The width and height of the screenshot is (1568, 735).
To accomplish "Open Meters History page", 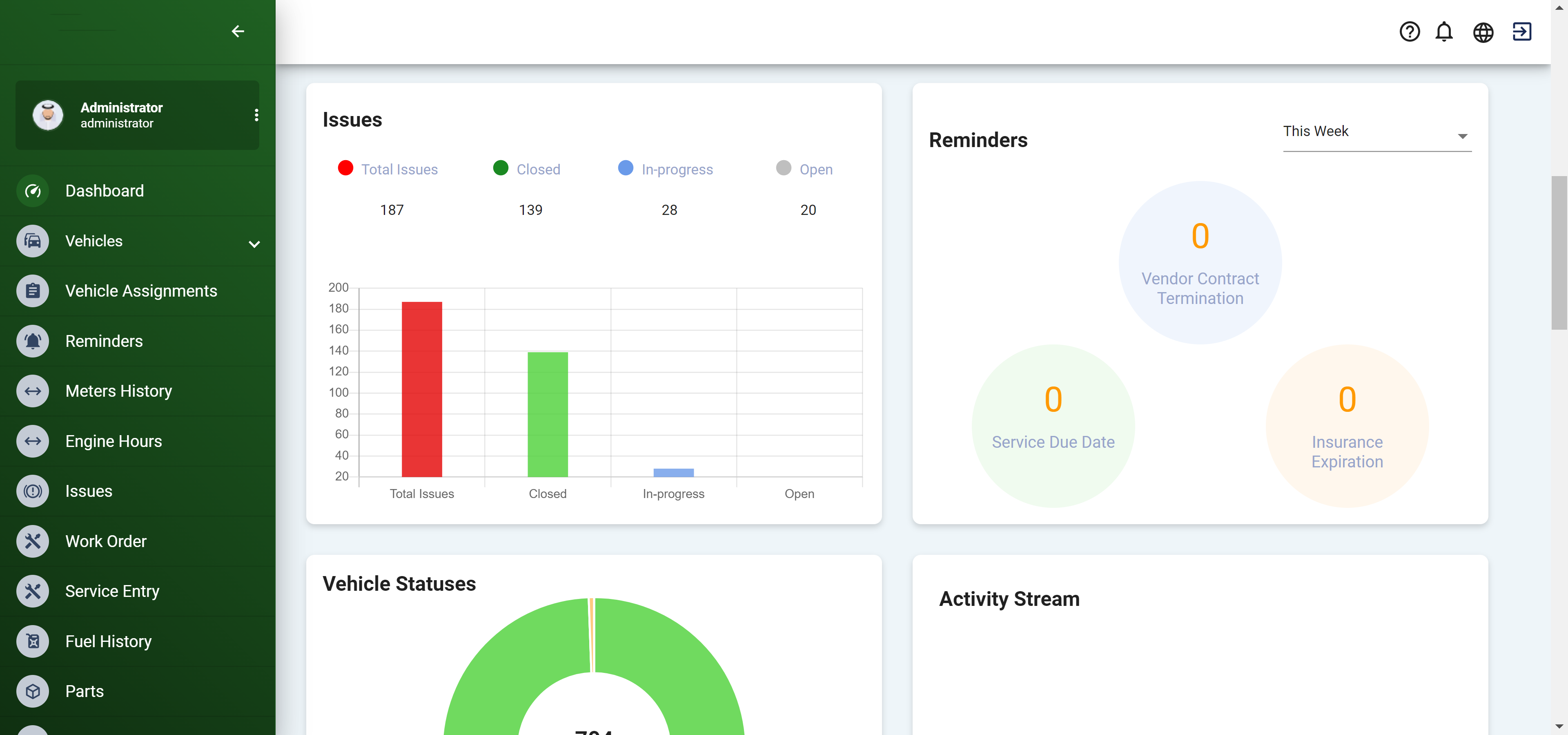I will (138, 391).
